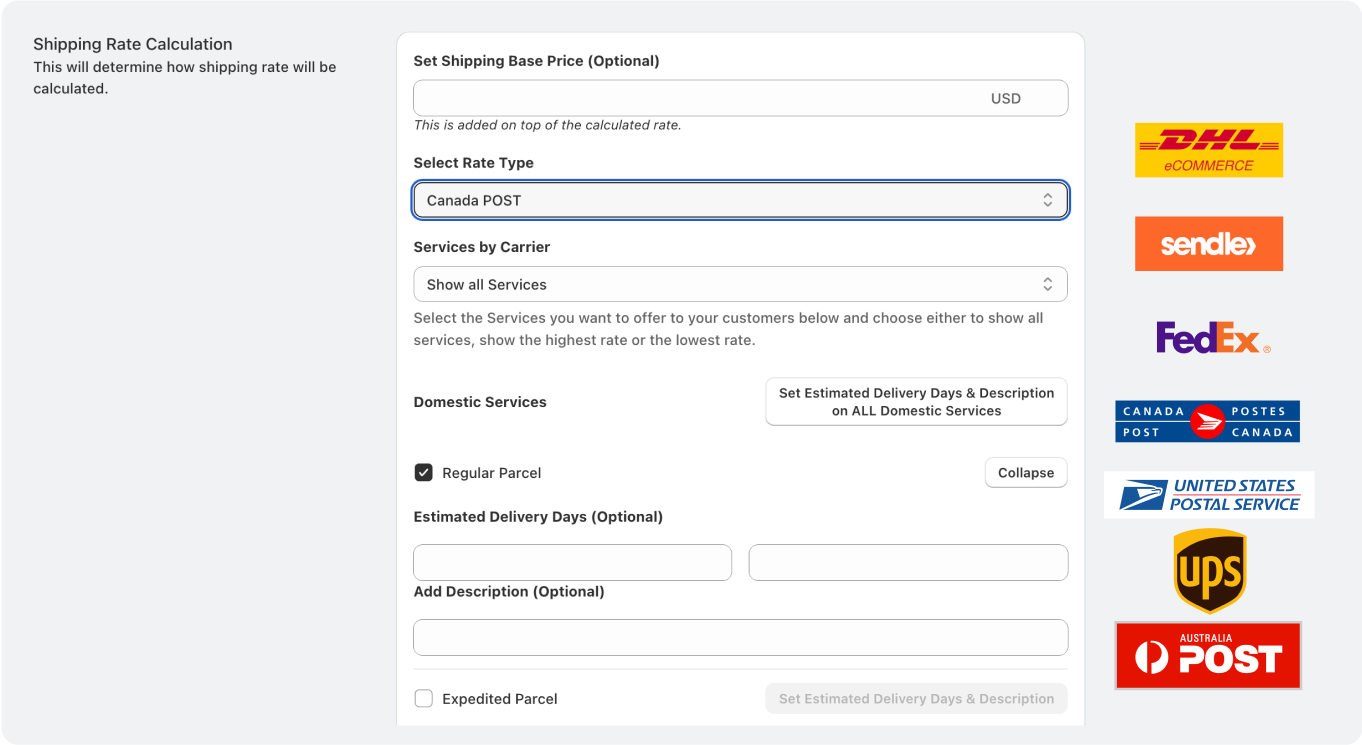Click the Add Description text field
Screen dimensions: 1362x745
(740, 638)
